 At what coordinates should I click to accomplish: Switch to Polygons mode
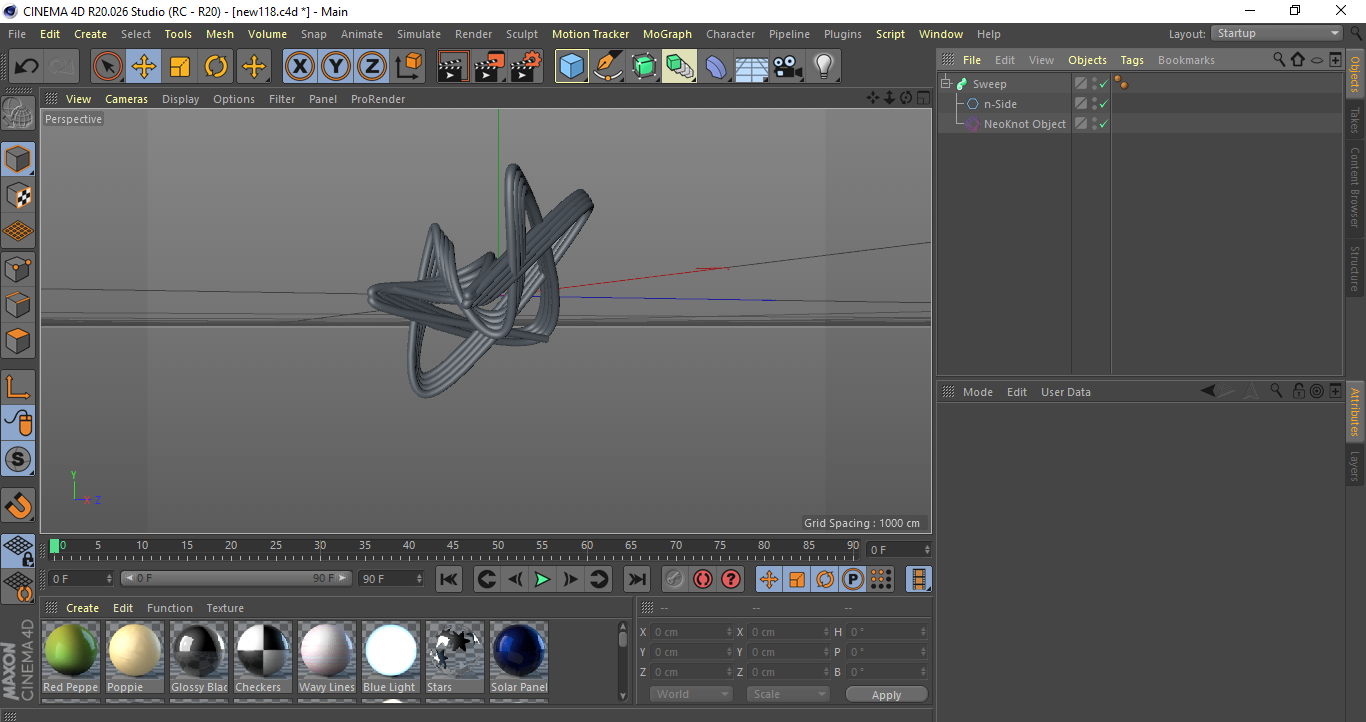pos(18,341)
